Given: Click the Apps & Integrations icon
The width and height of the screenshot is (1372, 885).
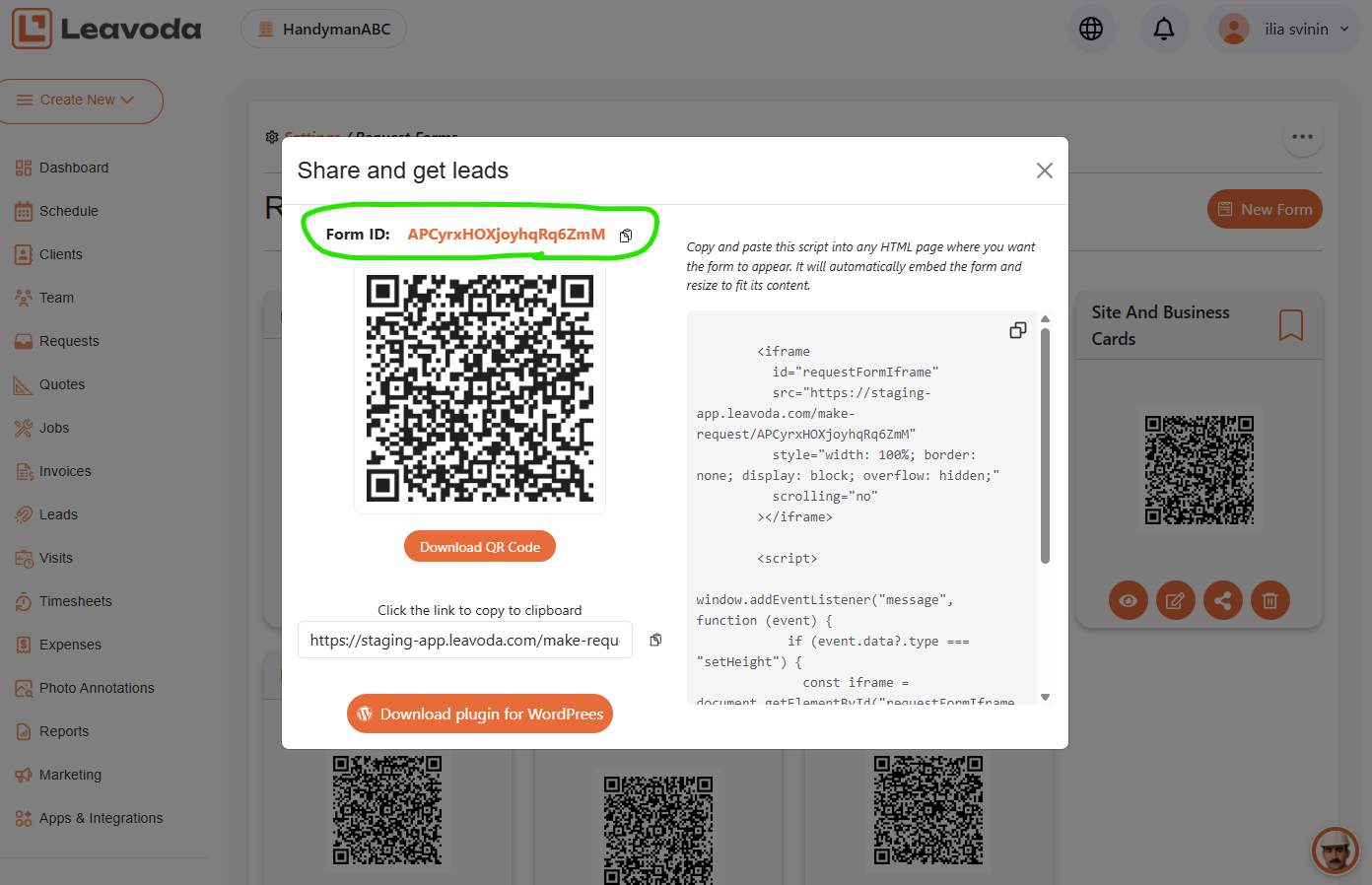Looking at the screenshot, I should point(24,819).
